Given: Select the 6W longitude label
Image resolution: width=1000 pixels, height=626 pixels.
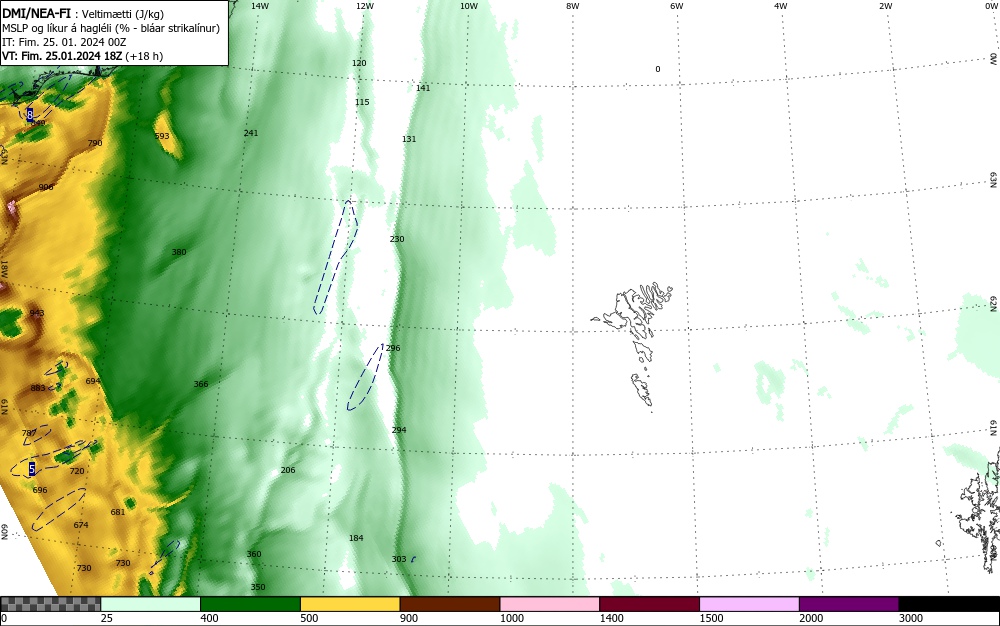Looking at the screenshot, I should (x=677, y=6).
